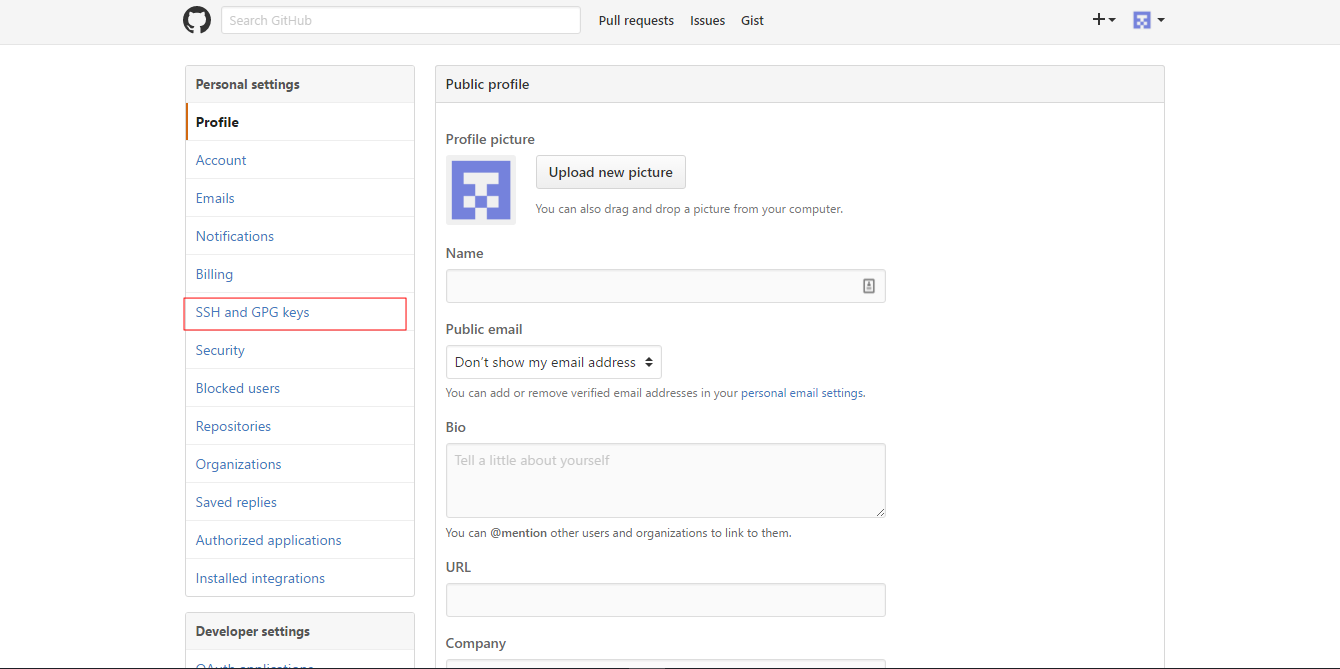Focus the Search GitHub box
This screenshot has width=1340, height=669.
click(x=400, y=20)
